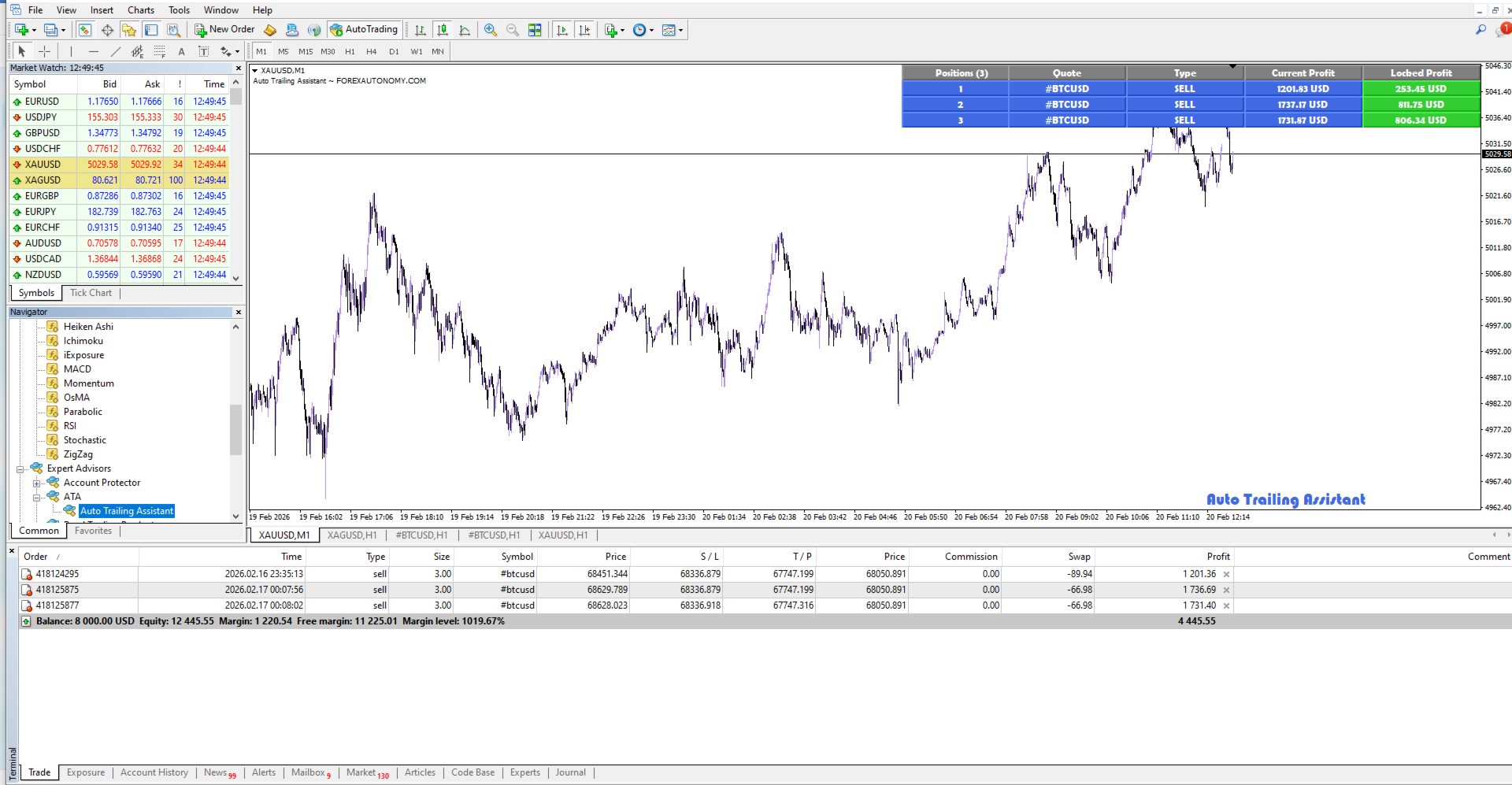This screenshot has height=785, width=1512.
Task: Select XAUUSD row in Market Watch
Action: [x=120, y=165]
